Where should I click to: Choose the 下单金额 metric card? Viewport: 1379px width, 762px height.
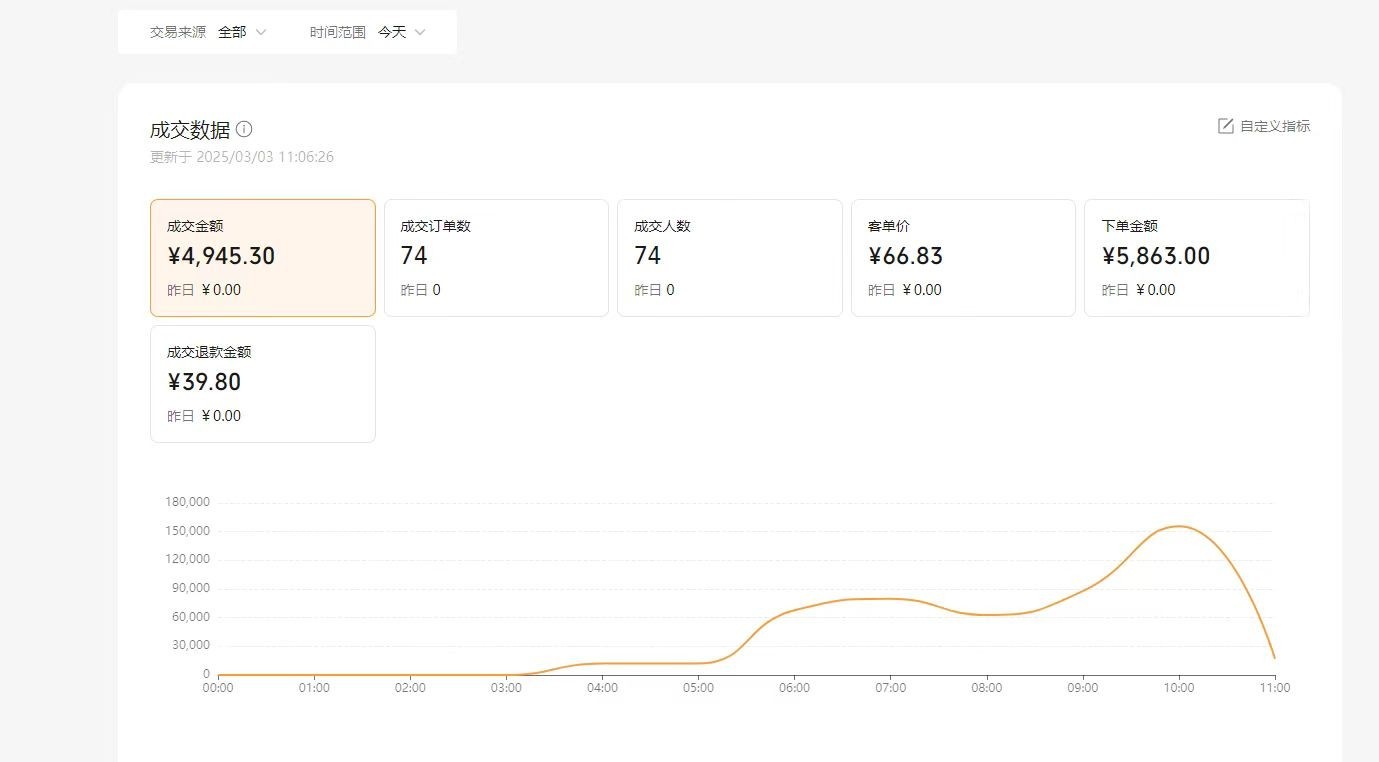1196,257
